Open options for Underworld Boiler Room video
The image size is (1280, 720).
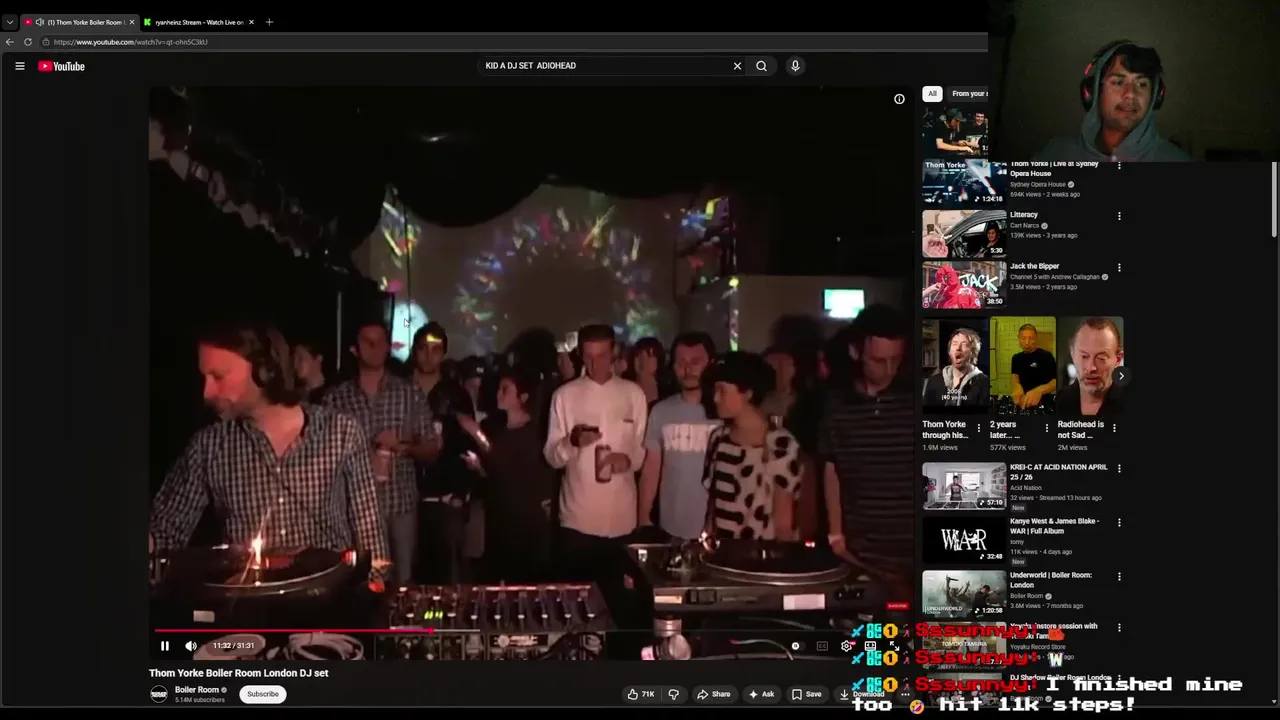(x=1119, y=576)
